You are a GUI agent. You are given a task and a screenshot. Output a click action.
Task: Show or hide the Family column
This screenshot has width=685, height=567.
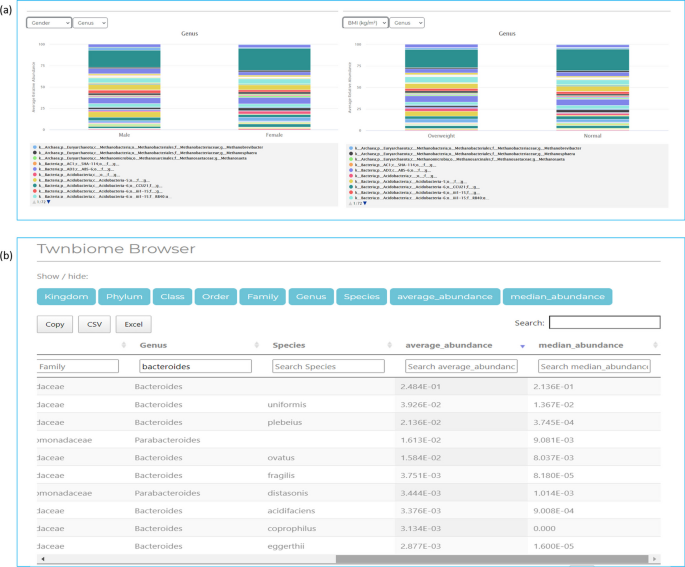point(263,297)
